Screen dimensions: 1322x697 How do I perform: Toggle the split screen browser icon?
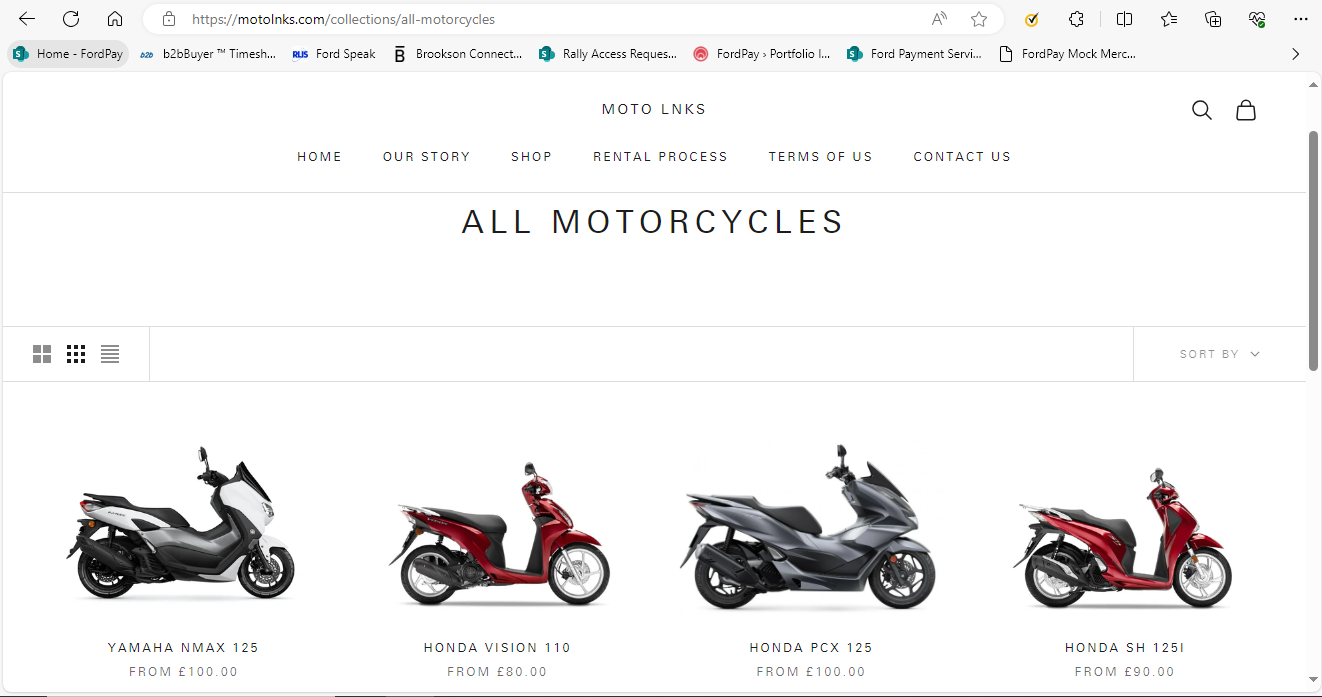[x=1124, y=19]
